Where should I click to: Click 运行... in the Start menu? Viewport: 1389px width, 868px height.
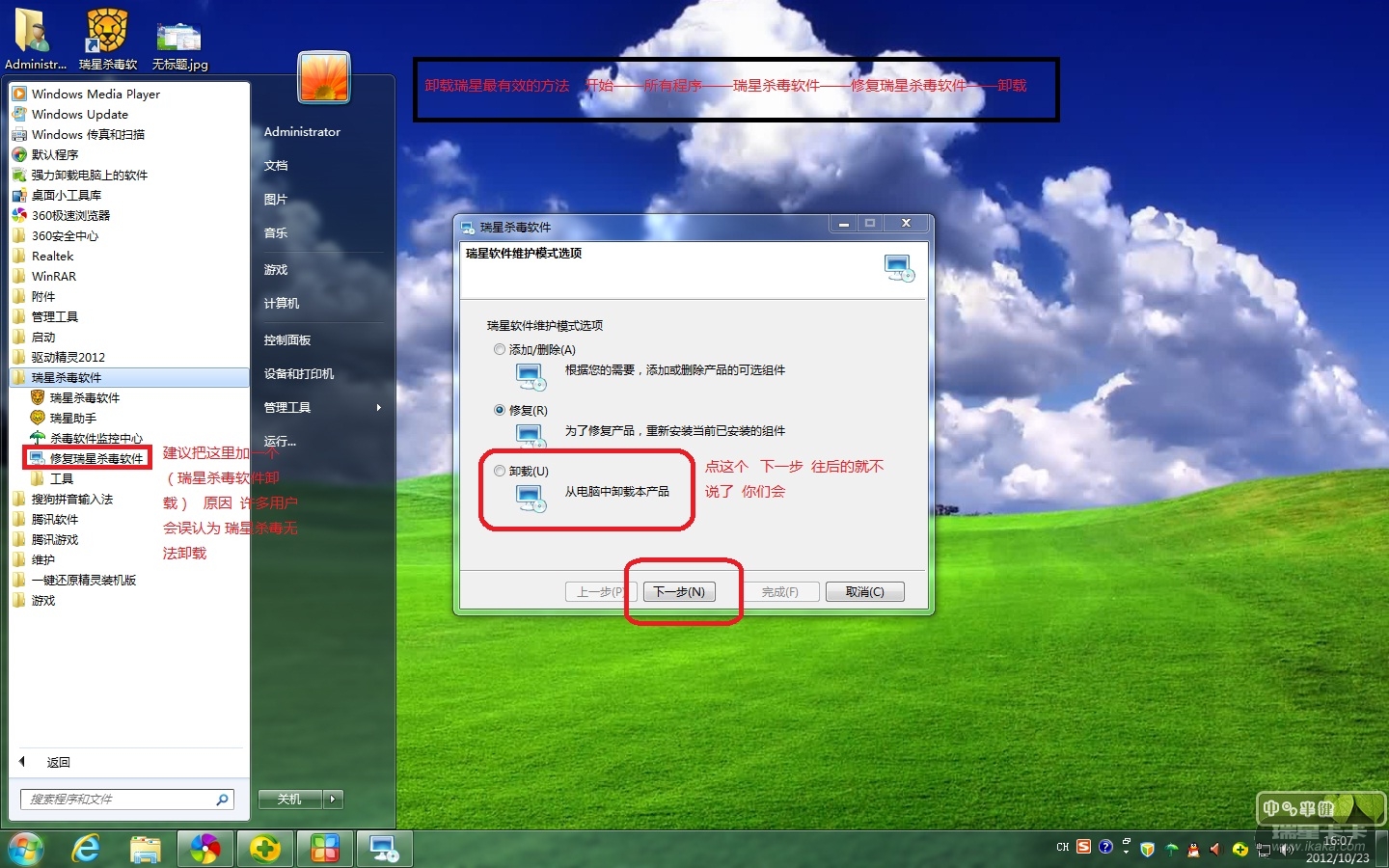(280, 442)
